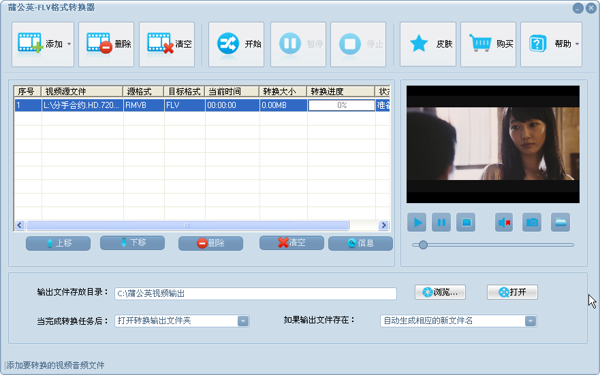Click the 清空 button below the list
The height and width of the screenshot is (375, 600).
[292, 243]
